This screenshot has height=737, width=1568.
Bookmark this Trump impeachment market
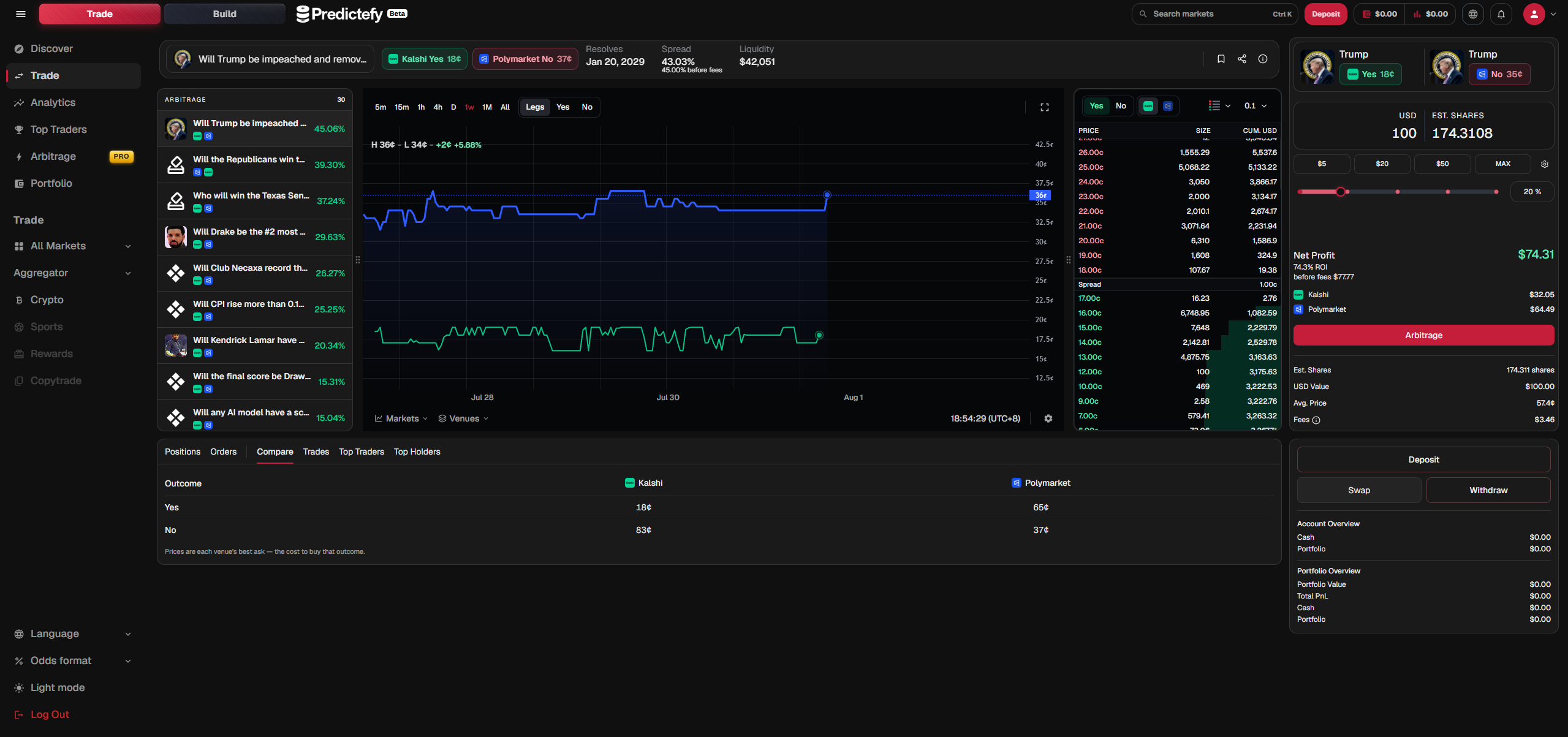tap(1221, 59)
